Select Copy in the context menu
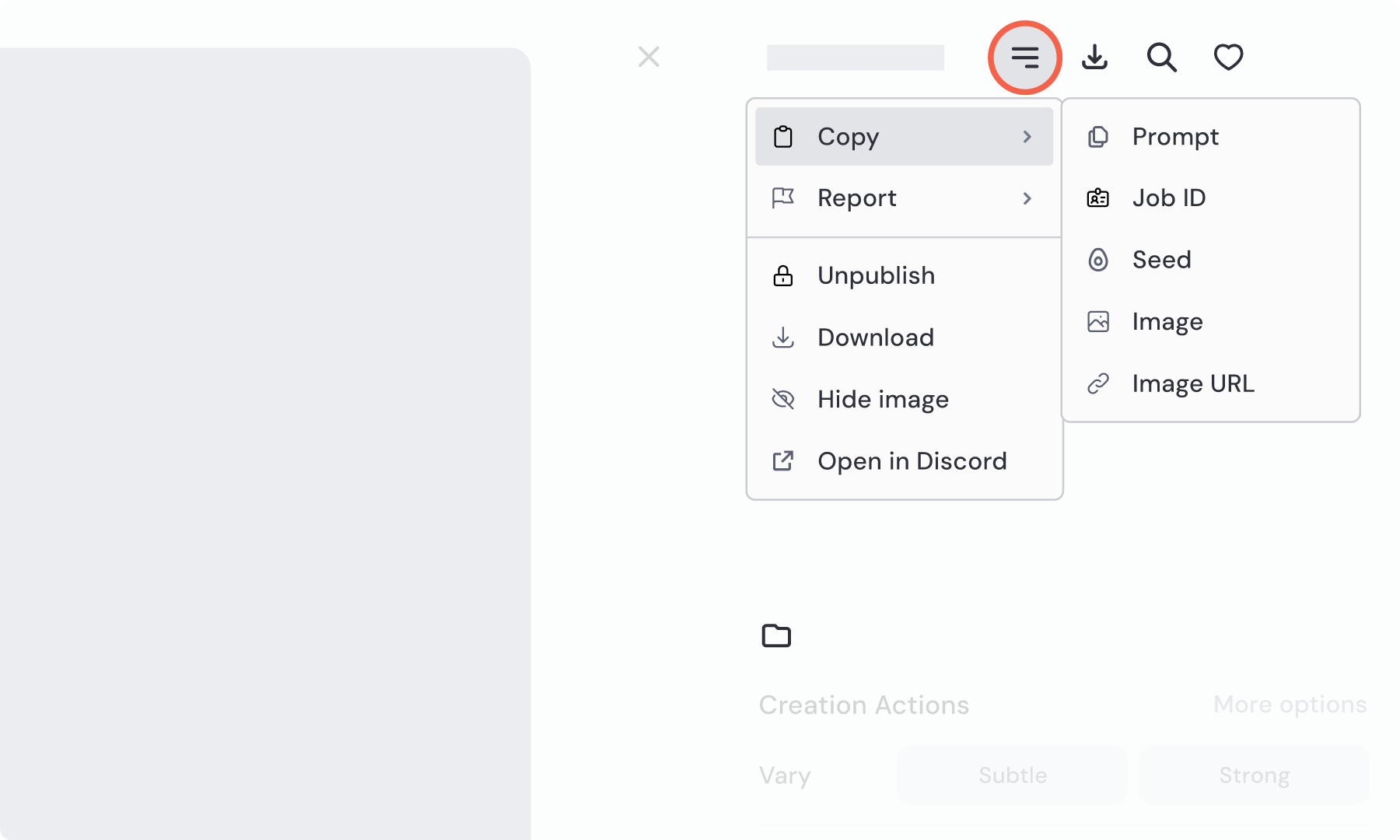1400x840 pixels. pyautogui.click(x=848, y=137)
